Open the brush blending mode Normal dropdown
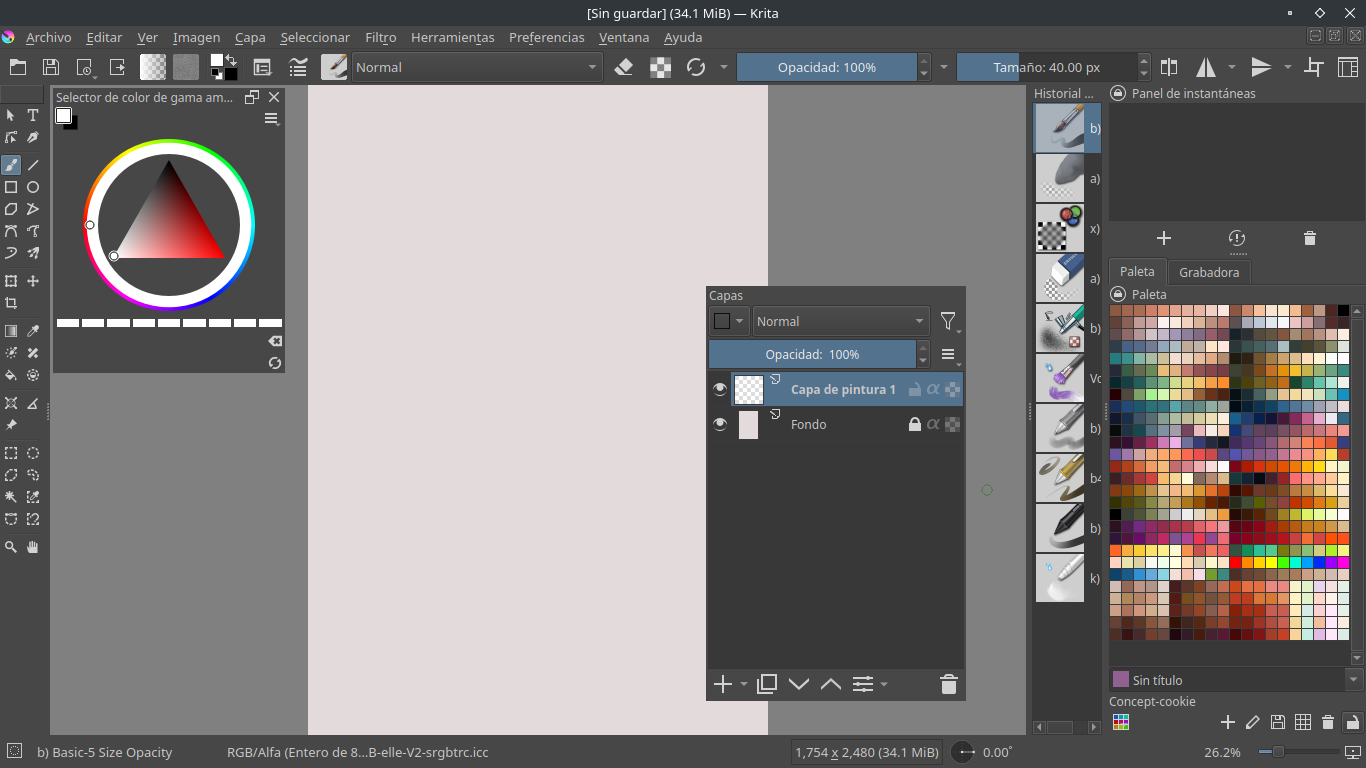Screen dimensions: 1366x768 (x=475, y=67)
